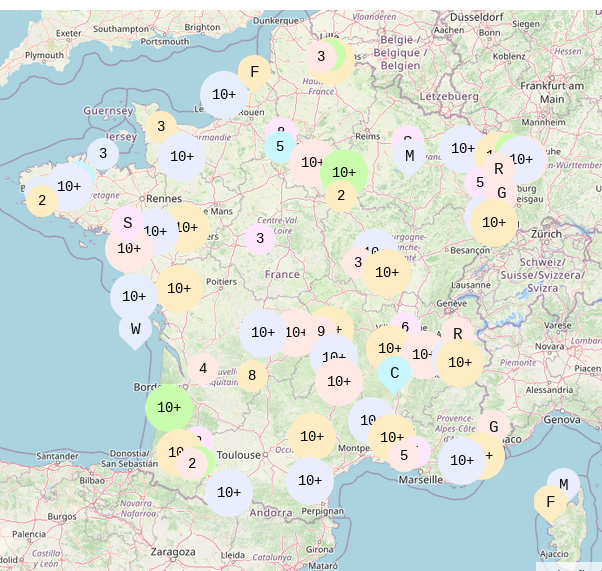Click the 3 cluster labeled near Centre-Val de Loire
The width and height of the screenshot is (602, 571).
260,239
